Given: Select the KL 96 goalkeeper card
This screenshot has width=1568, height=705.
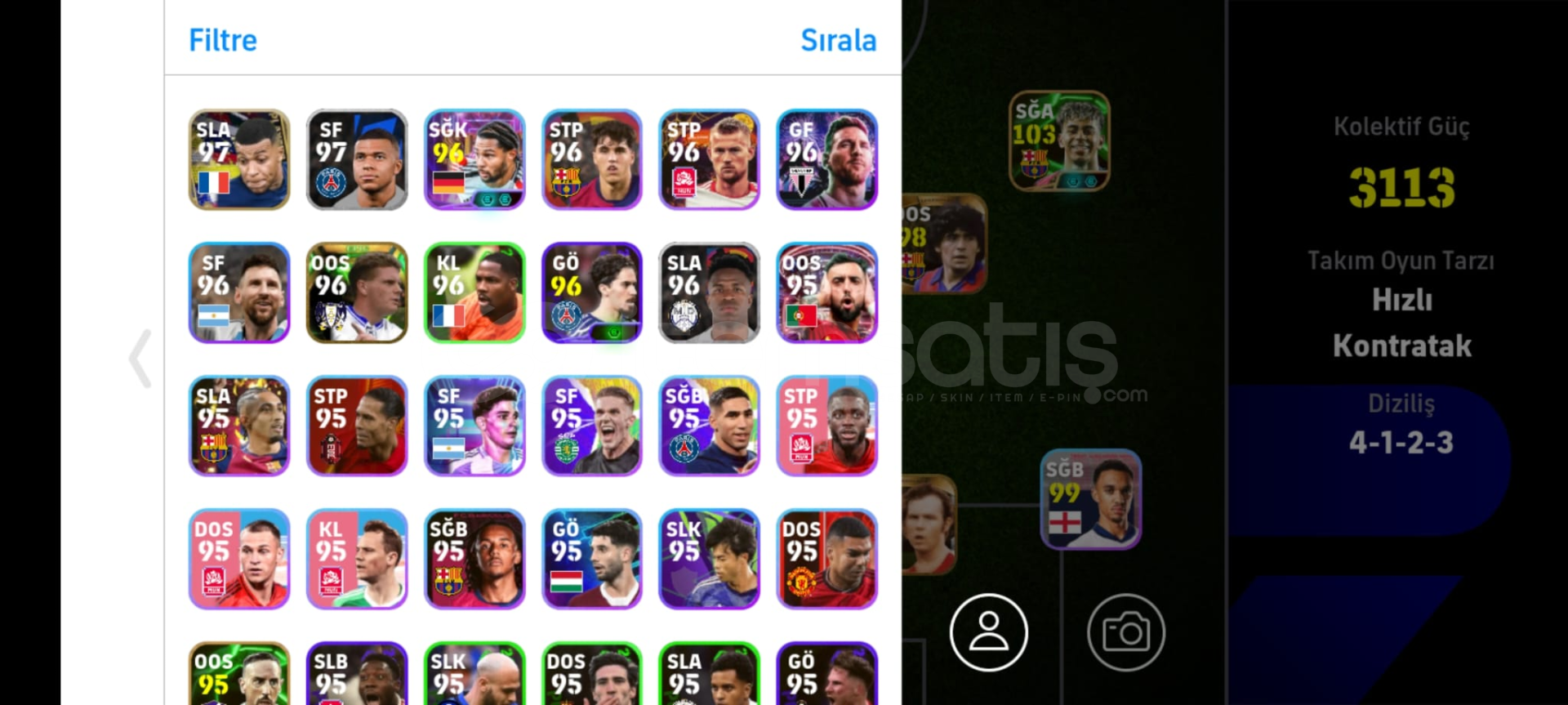Looking at the screenshot, I should pos(474,292).
